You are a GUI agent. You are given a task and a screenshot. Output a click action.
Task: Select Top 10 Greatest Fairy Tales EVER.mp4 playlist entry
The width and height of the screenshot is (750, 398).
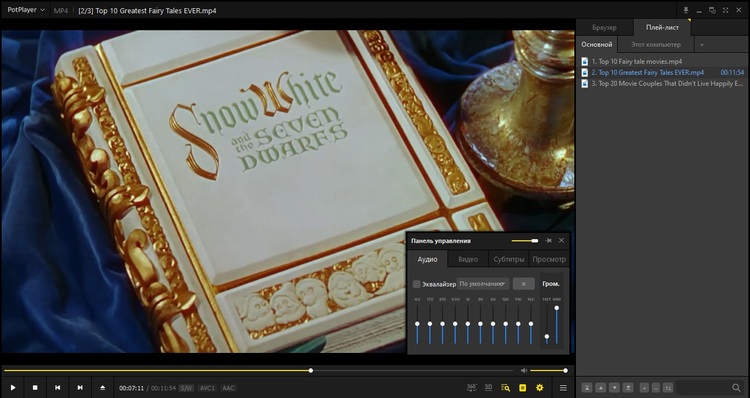point(662,72)
